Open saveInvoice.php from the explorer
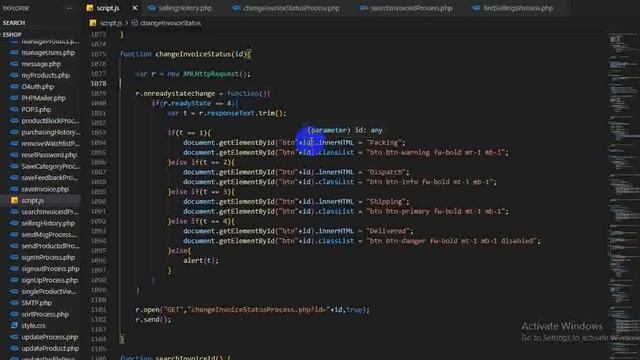 [x=45, y=189]
